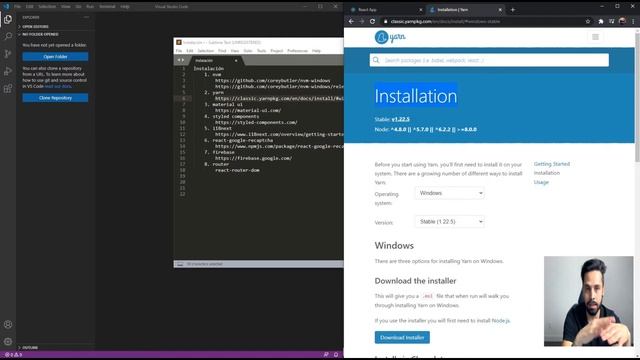Open the Getting Started sidebar link
Image resolution: width=640 pixels, height=360 pixels.
[551, 164]
